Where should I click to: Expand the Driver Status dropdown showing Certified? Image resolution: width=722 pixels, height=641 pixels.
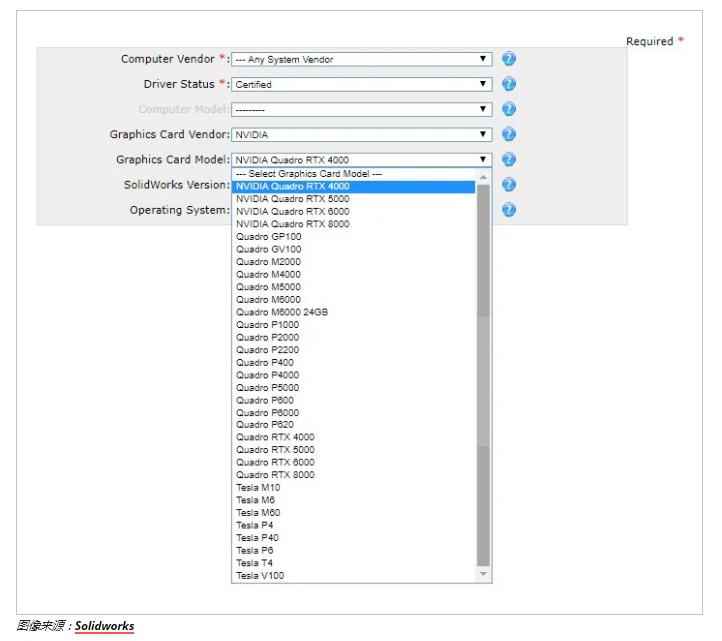pyautogui.click(x=361, y=84)
